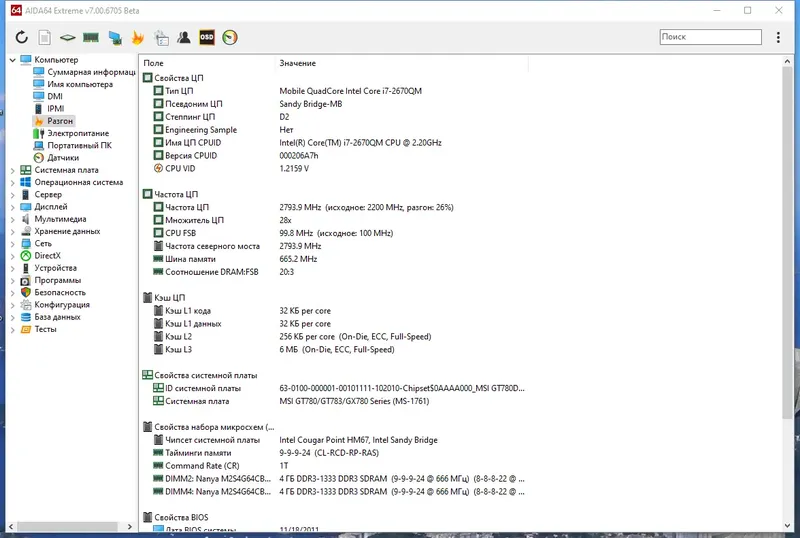Viewport: 800px width, 538px height.
Task: Select the Command Rate (CR) row
Action: [x=337, y=466]
